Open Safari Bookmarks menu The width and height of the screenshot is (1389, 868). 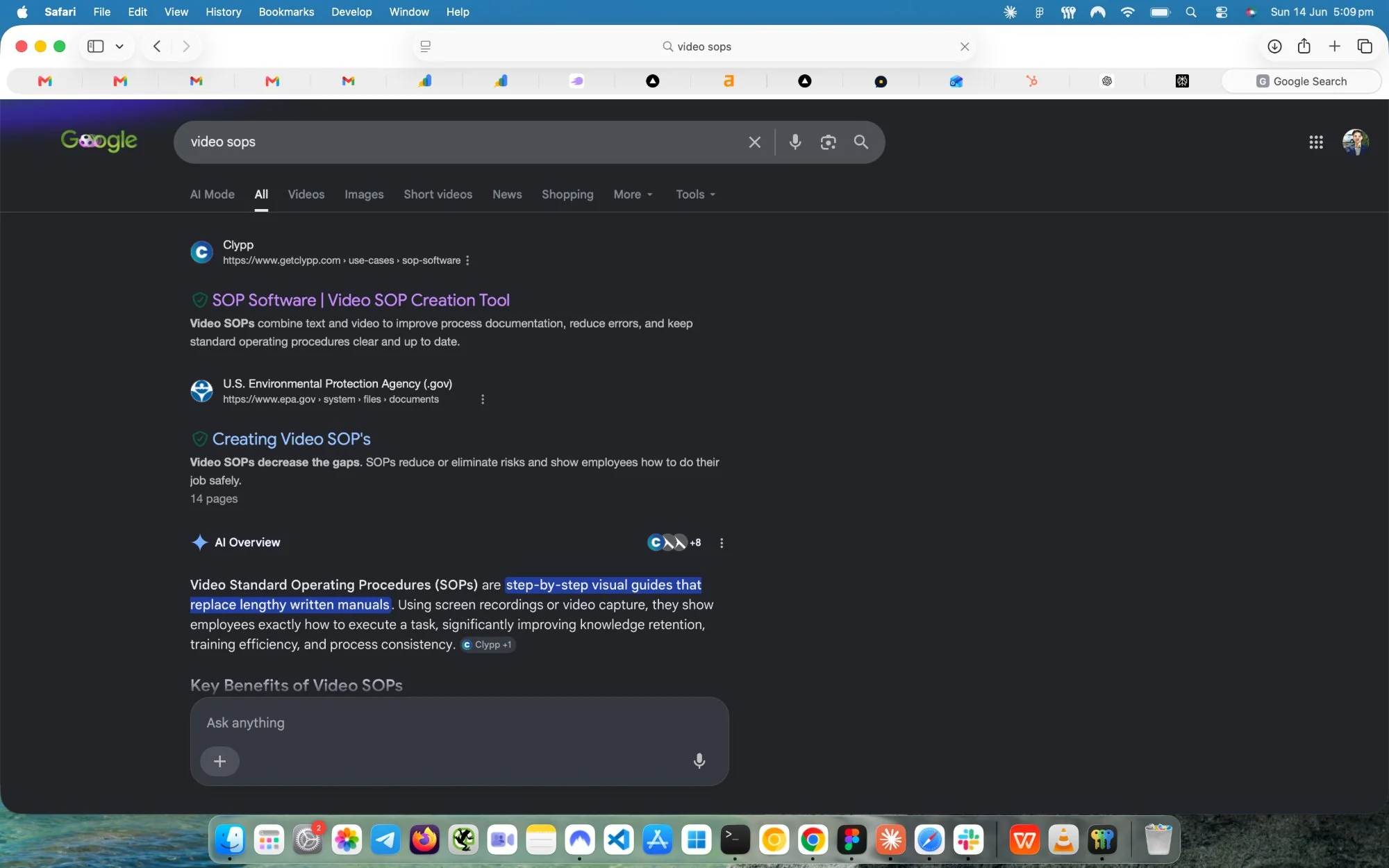pos(286,12)
